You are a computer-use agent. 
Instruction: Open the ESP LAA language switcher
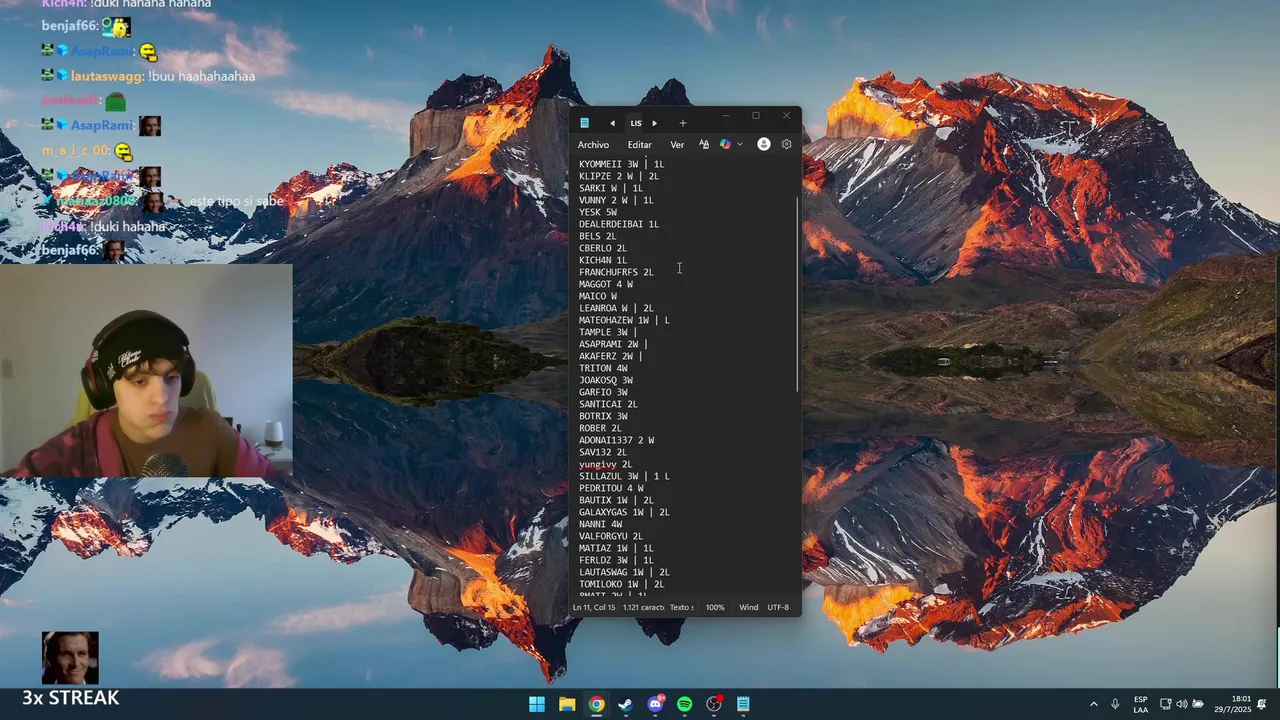coord(1141,704)
